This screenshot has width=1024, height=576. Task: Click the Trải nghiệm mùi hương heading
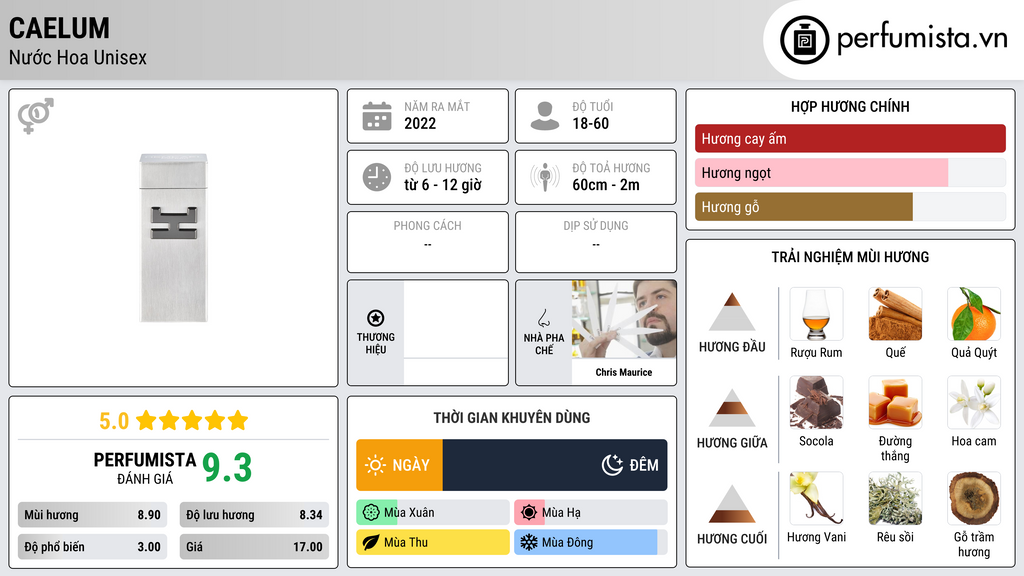850,257
